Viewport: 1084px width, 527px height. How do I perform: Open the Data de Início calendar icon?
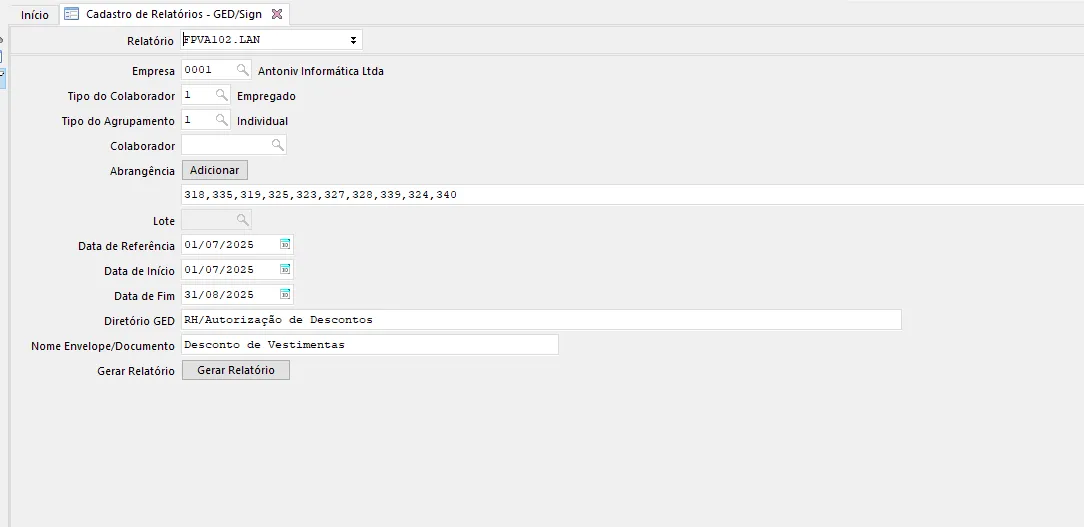285,269
